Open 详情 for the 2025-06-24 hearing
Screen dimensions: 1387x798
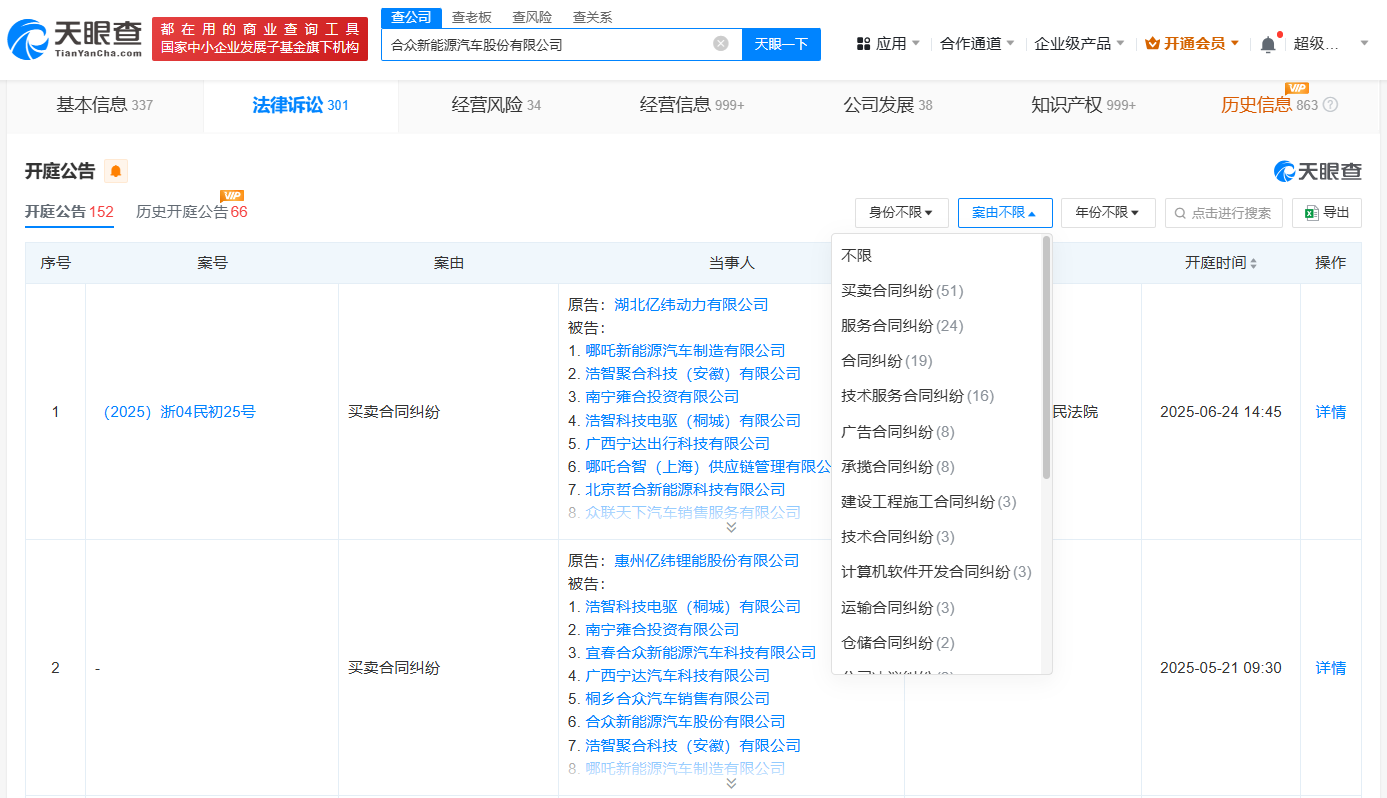1331,412
